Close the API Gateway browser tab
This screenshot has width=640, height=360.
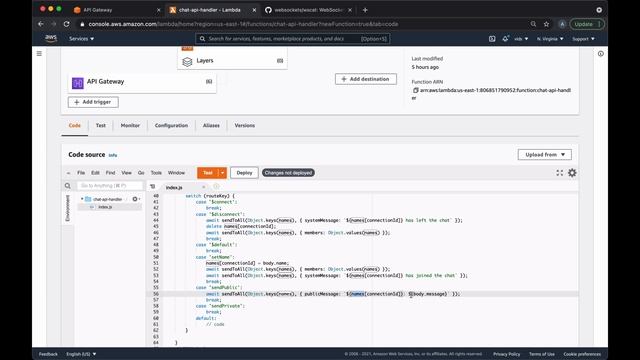click(x=159, y=10)
